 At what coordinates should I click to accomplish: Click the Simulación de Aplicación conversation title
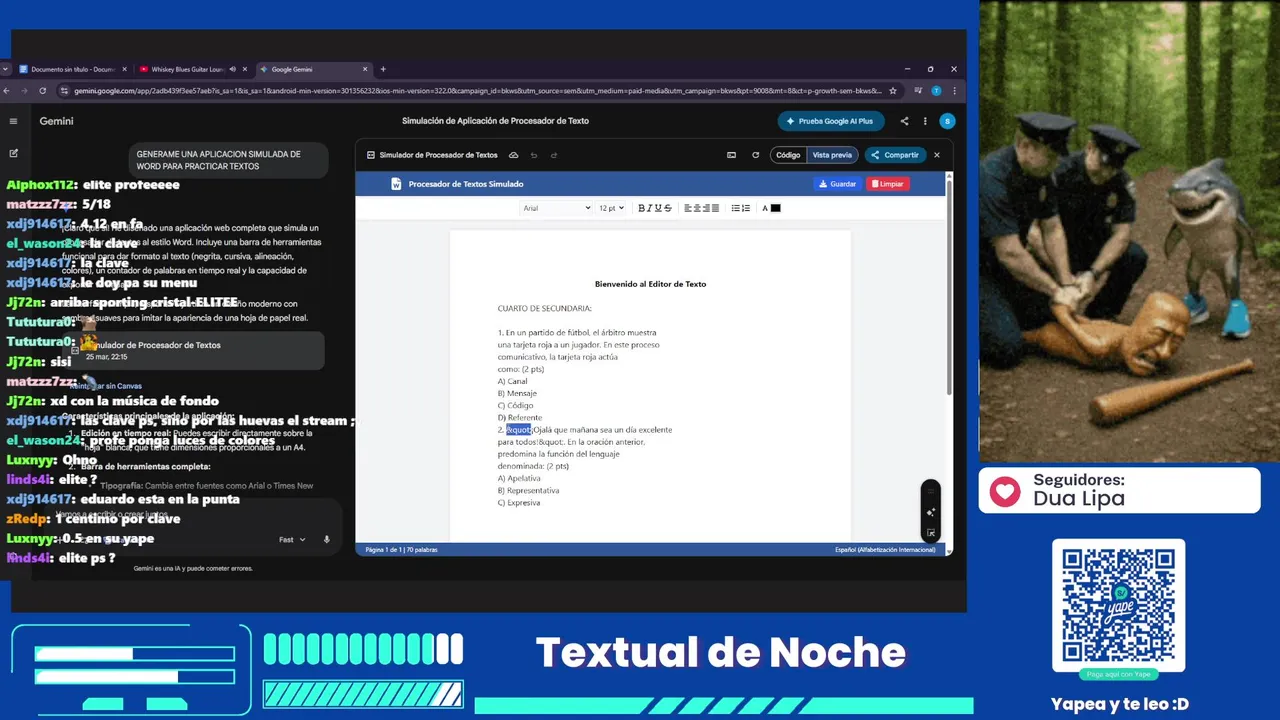pyautogui.click(x=495, y=121)
